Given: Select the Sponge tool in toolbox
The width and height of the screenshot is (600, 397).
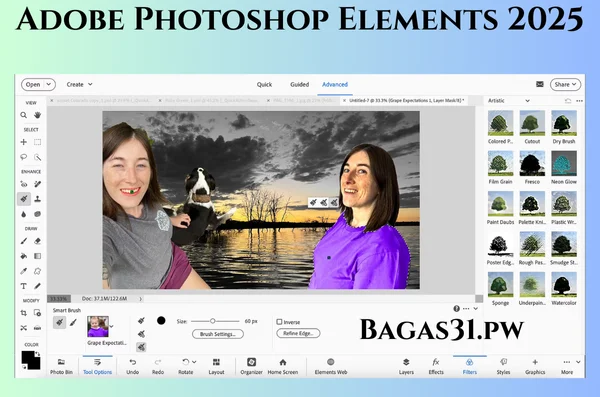Looking at the screenshot, I should coord(37,214).
